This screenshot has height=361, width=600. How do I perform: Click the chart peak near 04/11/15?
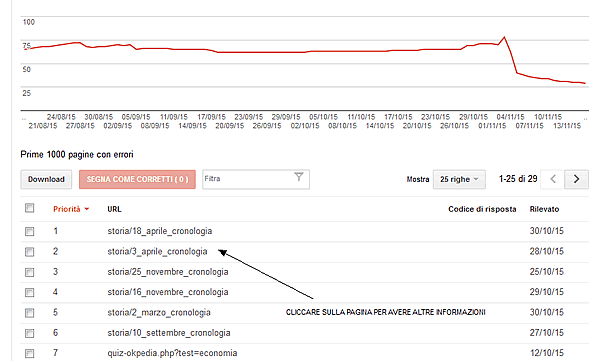504,37
